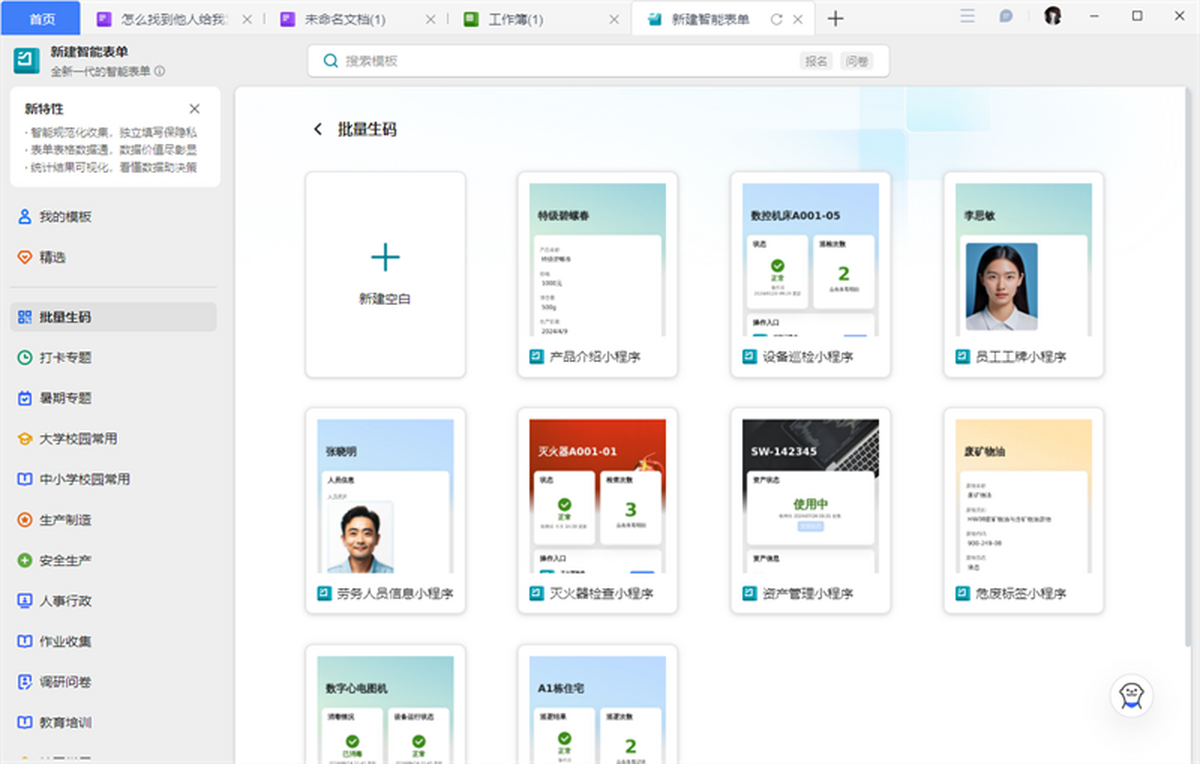This screenshot has height=764, width=1200.
Task: Switch to the 首页 home tab
Action: pos(42,19)
